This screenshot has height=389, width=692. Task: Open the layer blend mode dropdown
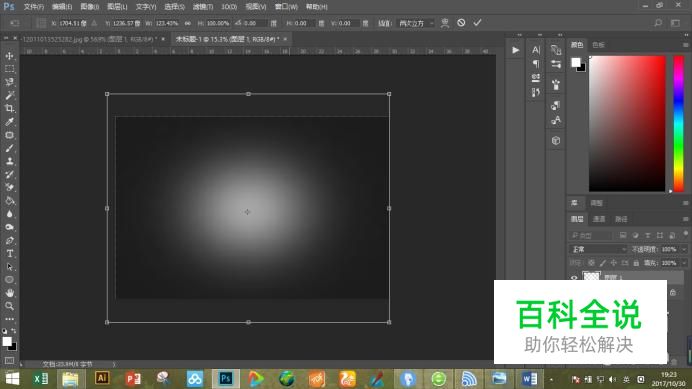point(598,249)
